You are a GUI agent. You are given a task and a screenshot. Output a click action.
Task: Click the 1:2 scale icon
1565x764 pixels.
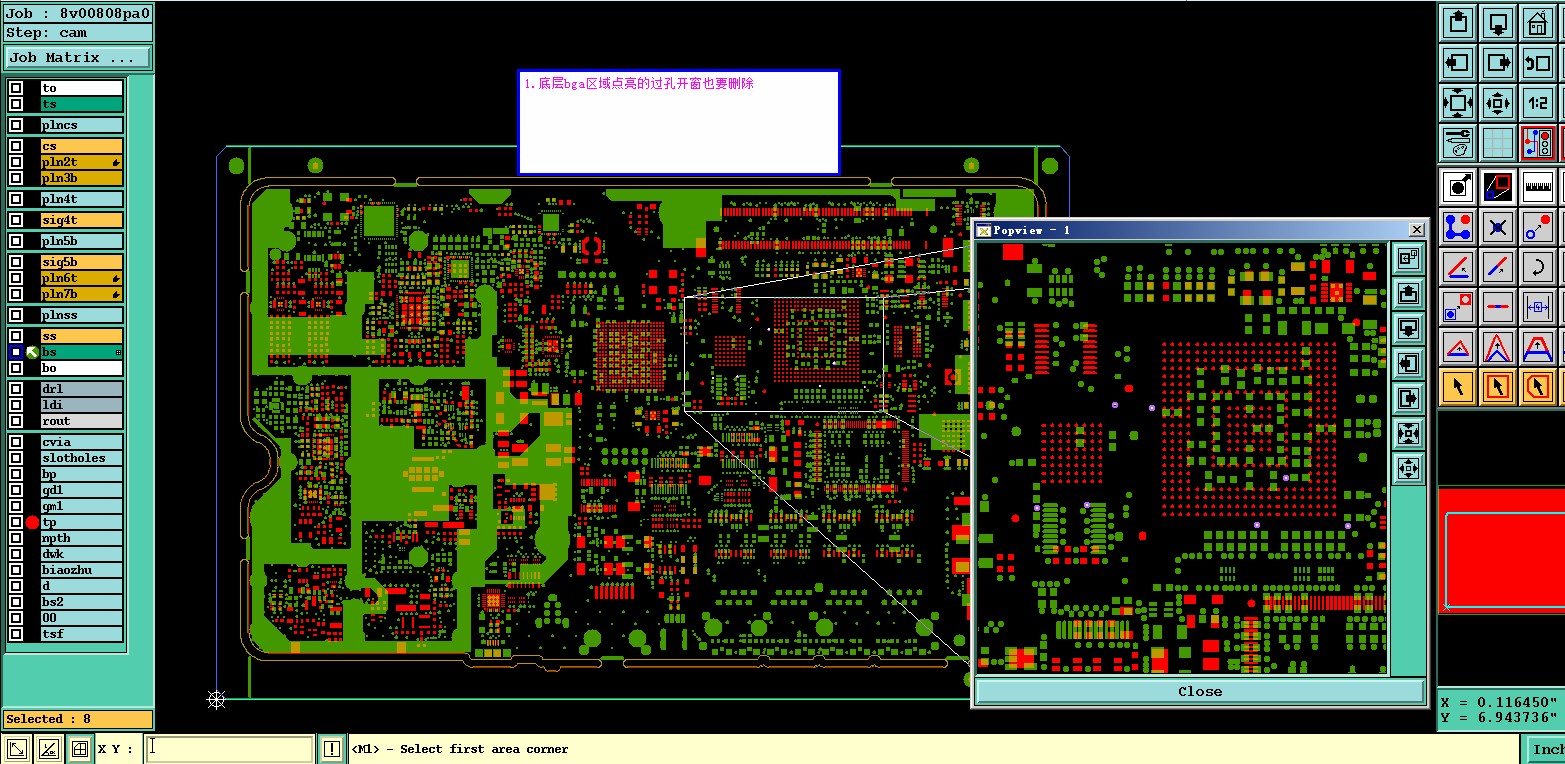point(1538,103)
